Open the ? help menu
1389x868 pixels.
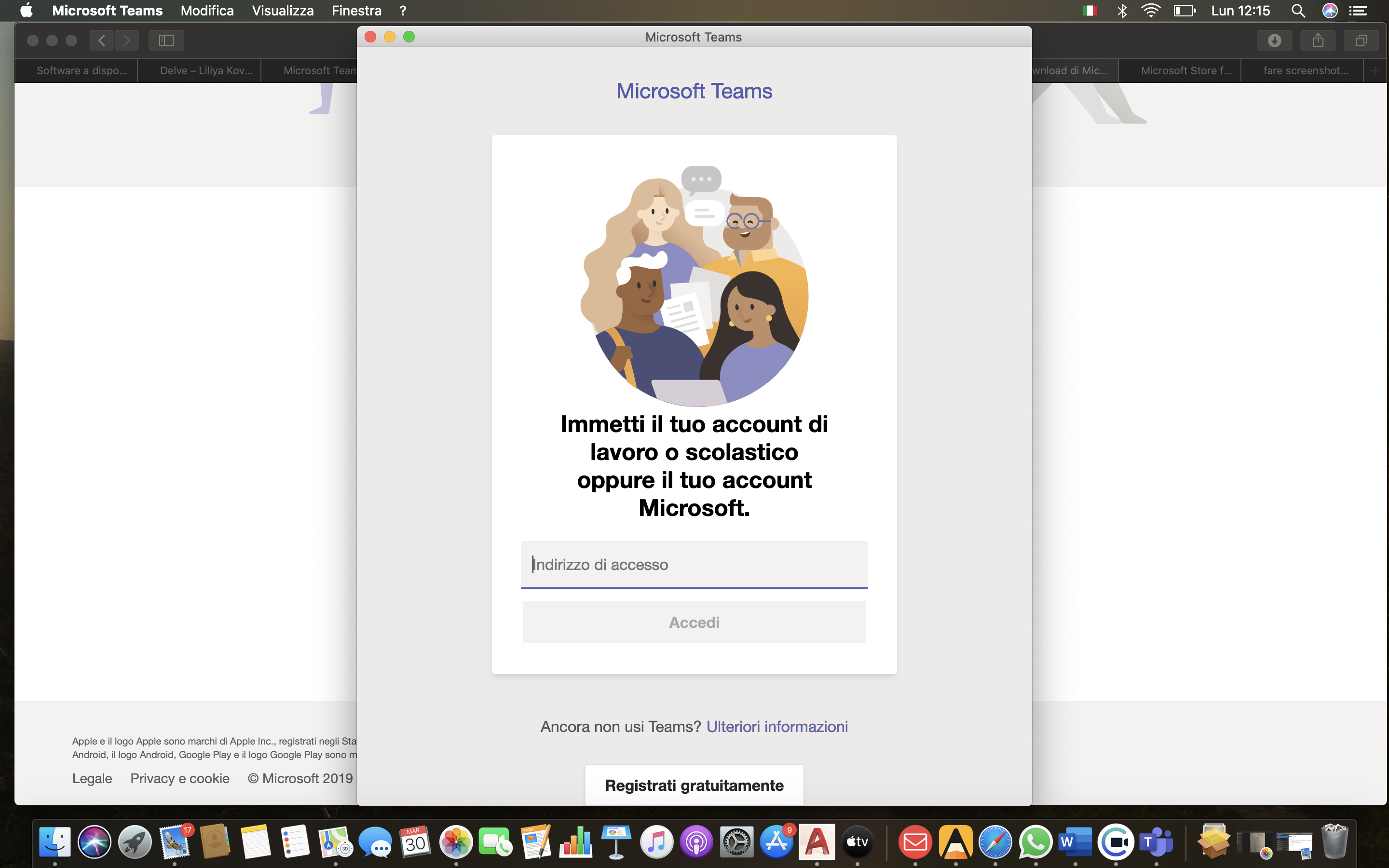point(403,10)
